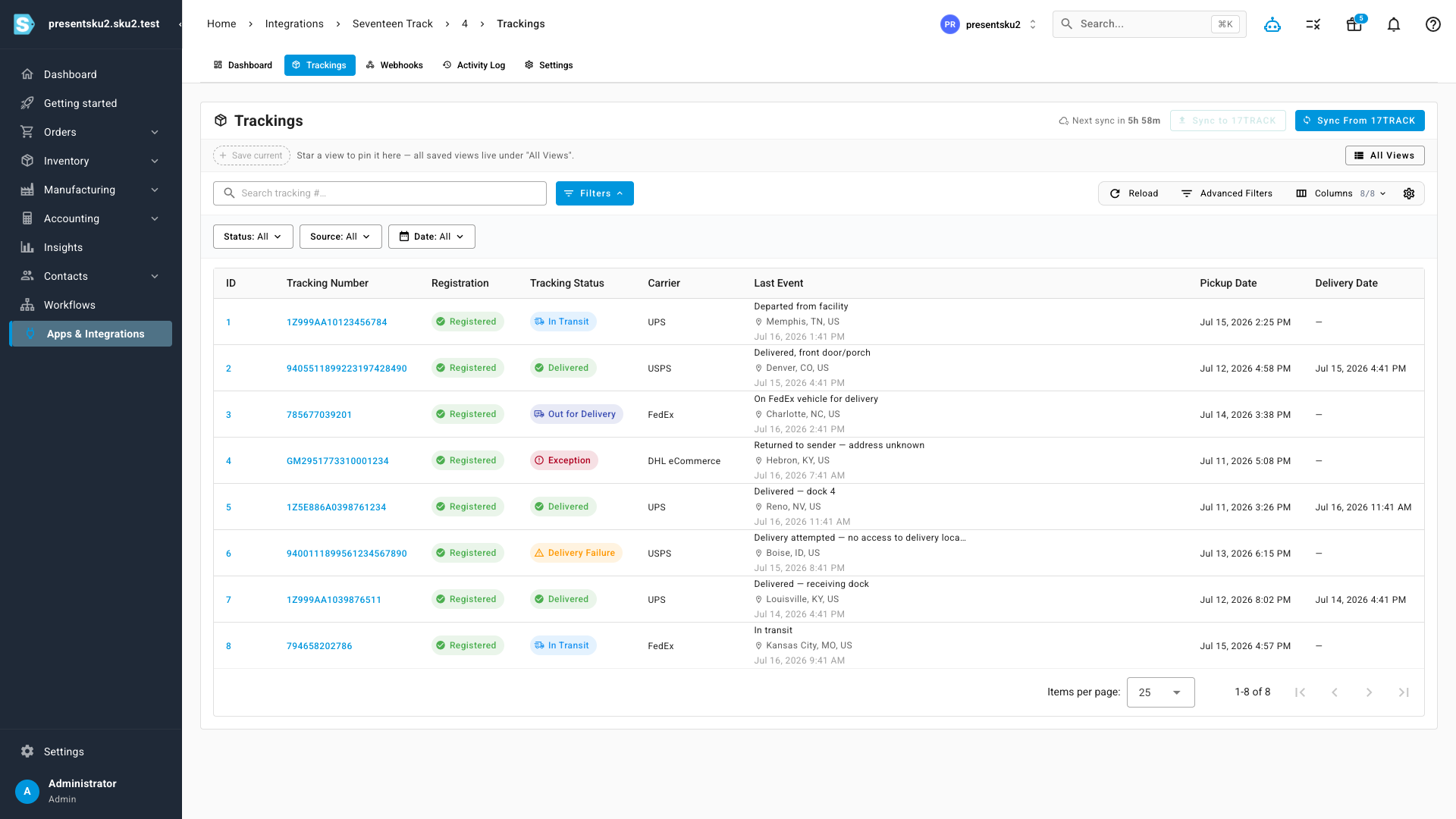Focus the Search tracking # field
The width and height of the screenshot is (1456, 819).
pyautogui.click(x=380, y=193)
